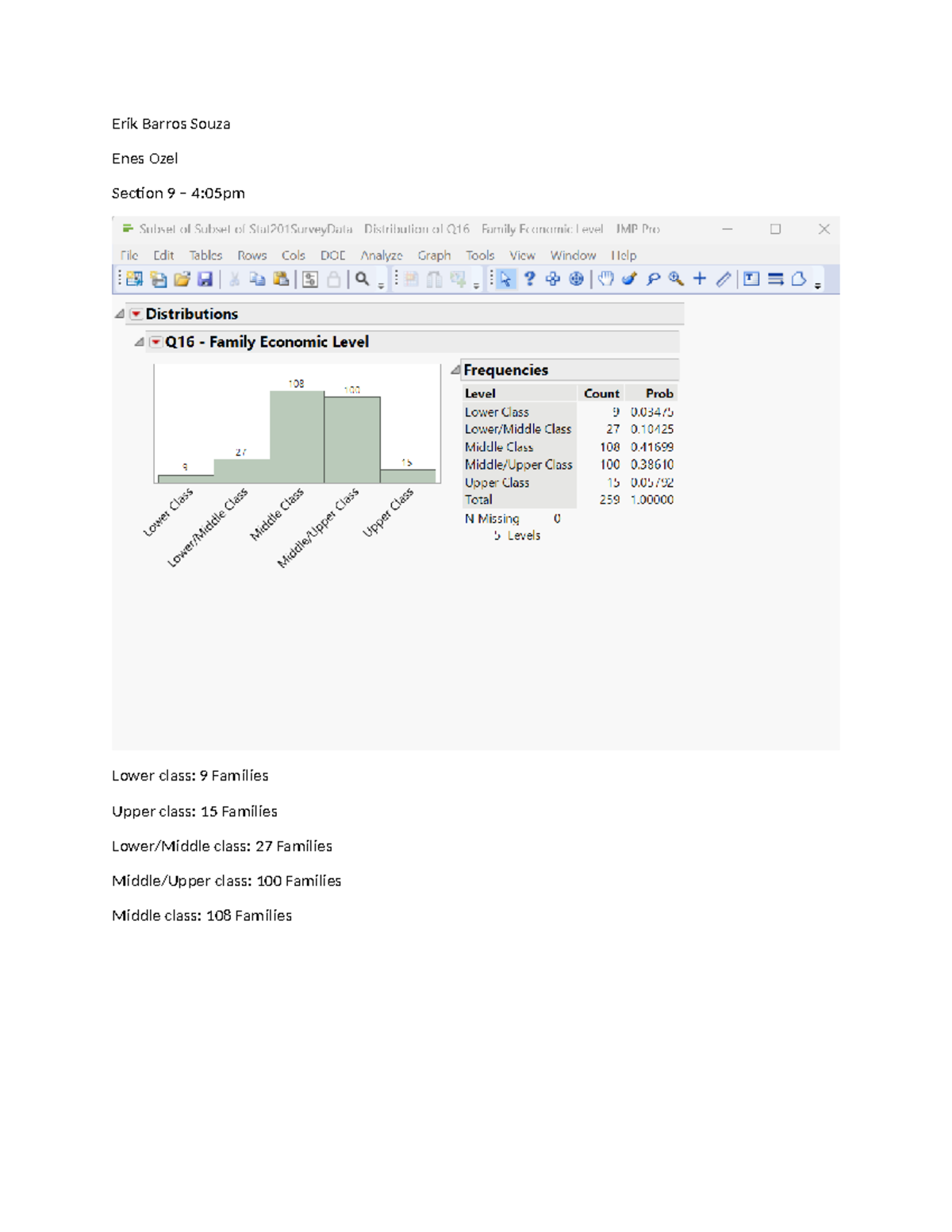Collapse the Distributions report with its gray disclosure triangle

click(117, 313)
